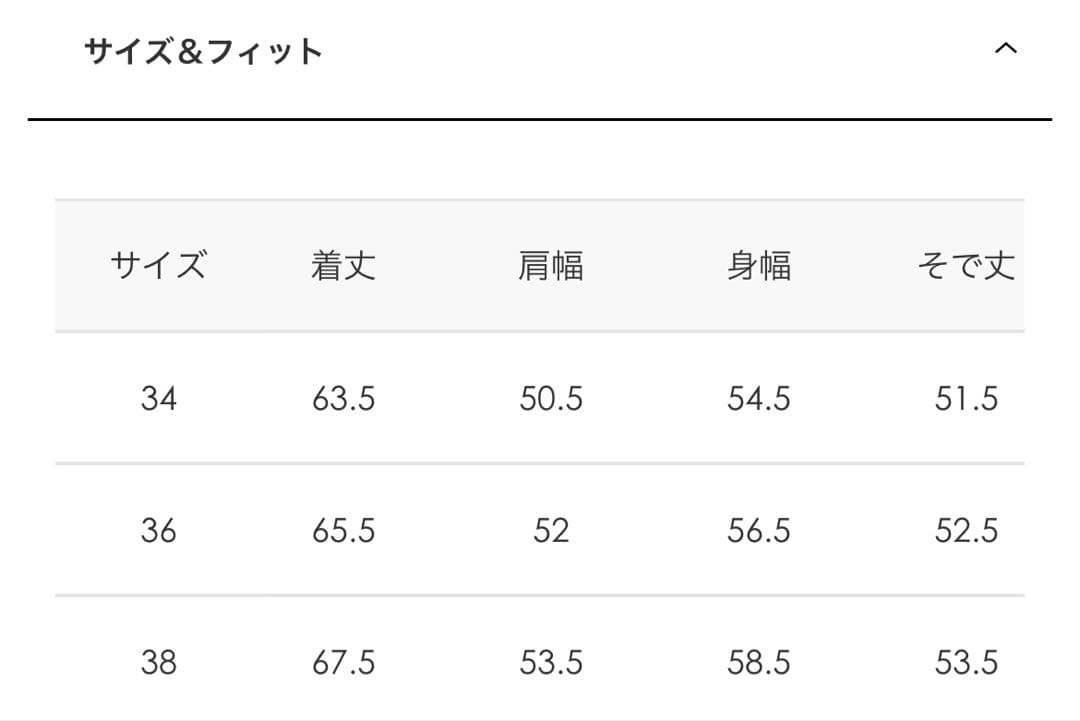Collapse the サイズ＆フィット section chevron
This screenshot has height=721, width=1080.
pyautogui.click(x=1008, y=46)
